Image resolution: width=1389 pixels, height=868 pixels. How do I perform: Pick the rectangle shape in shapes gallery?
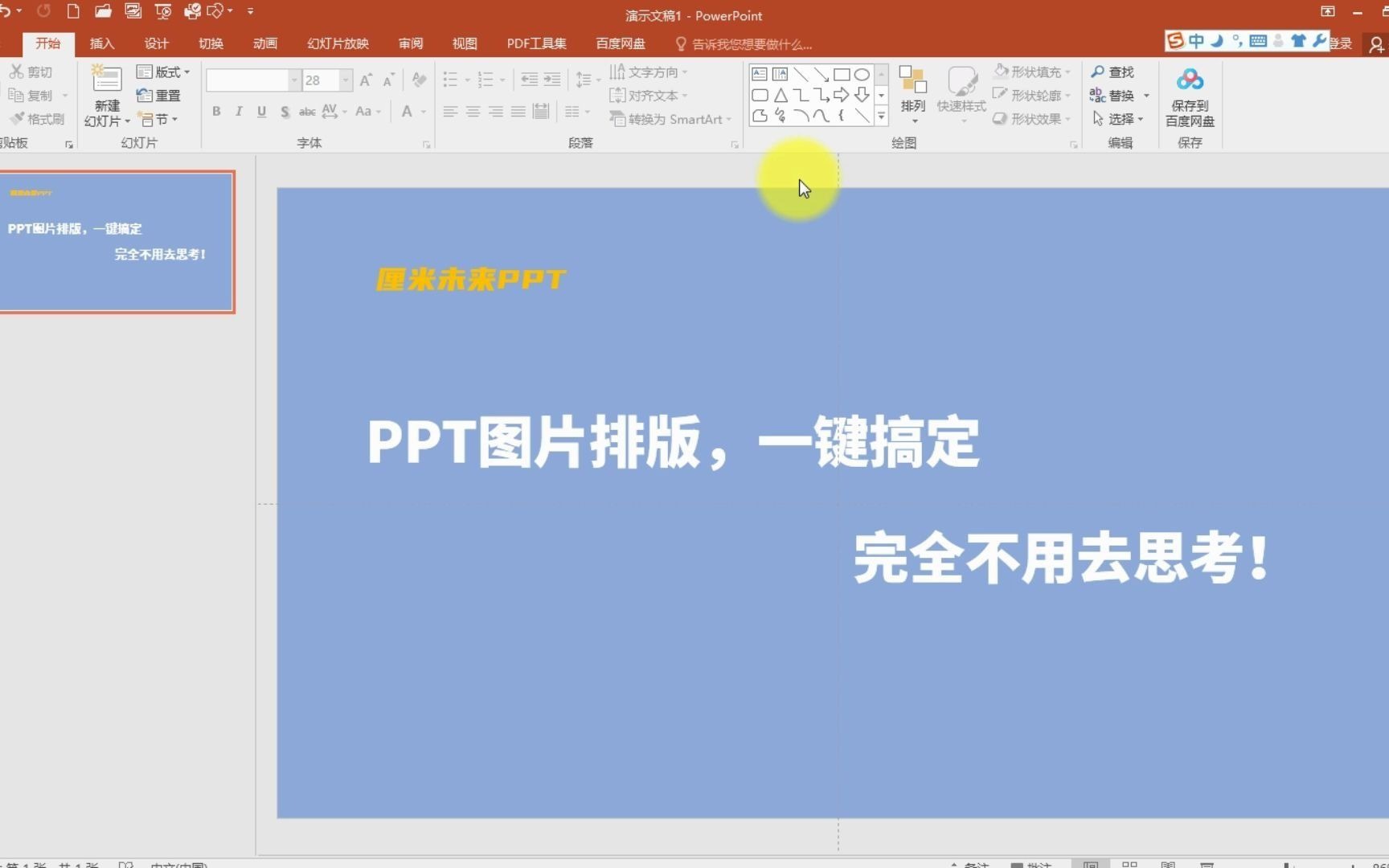(x=842, y=74)
